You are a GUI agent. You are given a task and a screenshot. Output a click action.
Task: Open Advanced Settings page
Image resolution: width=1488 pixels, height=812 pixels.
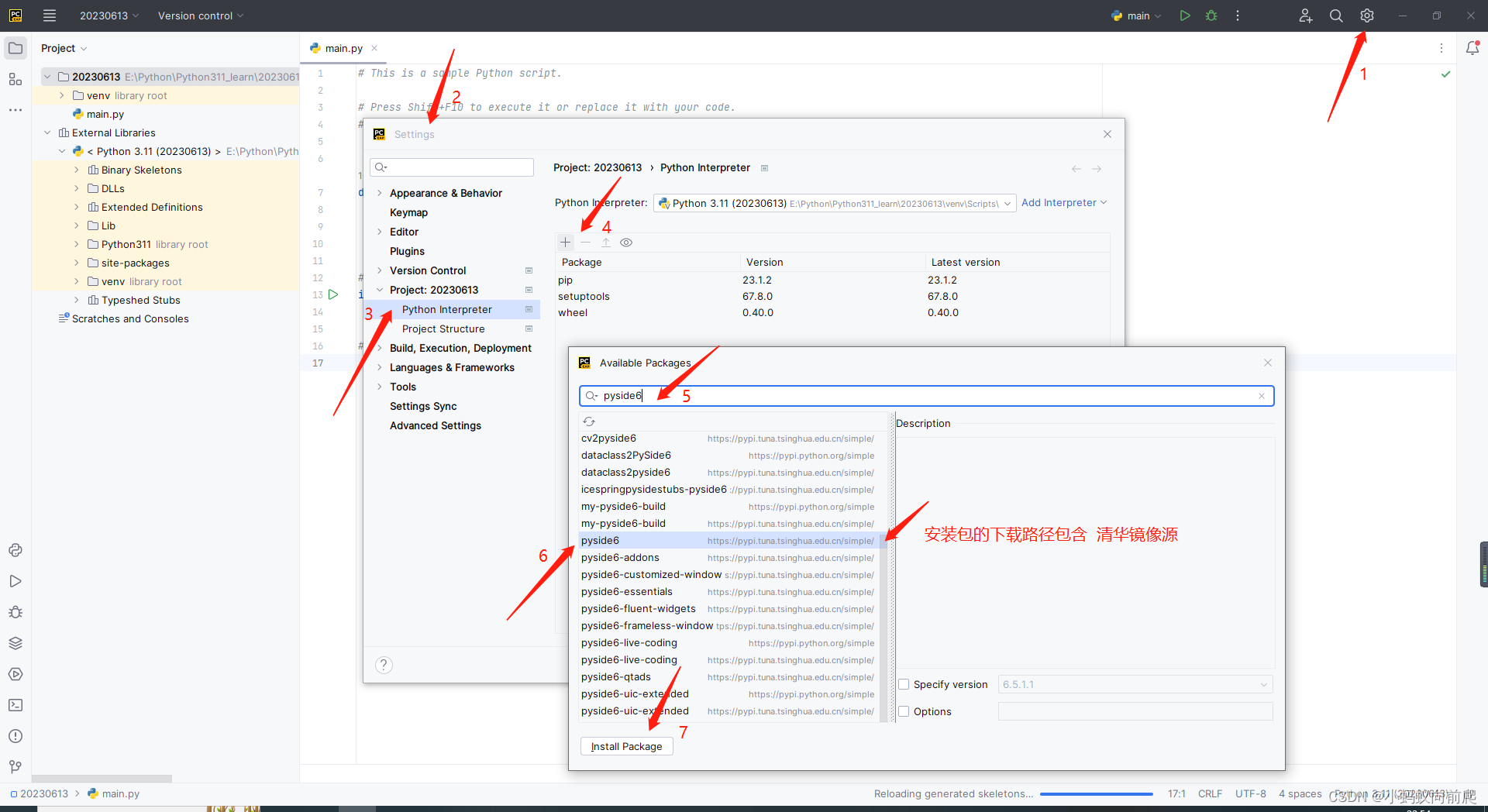pos(436,425)
